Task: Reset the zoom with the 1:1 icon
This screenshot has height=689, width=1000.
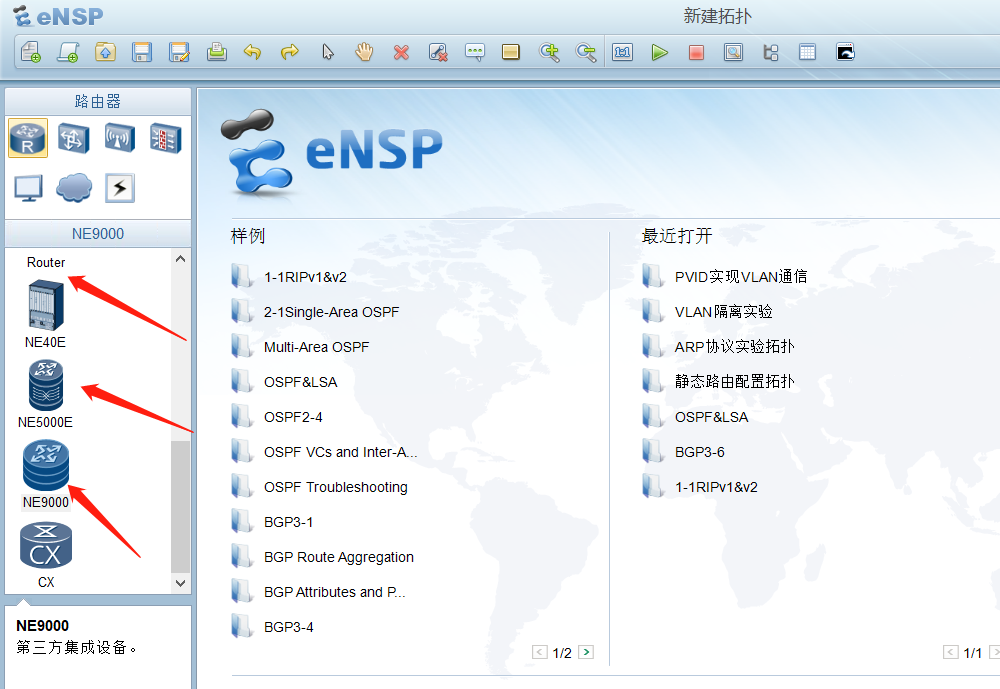Action: pyautogui.click(x=622, y=52)
